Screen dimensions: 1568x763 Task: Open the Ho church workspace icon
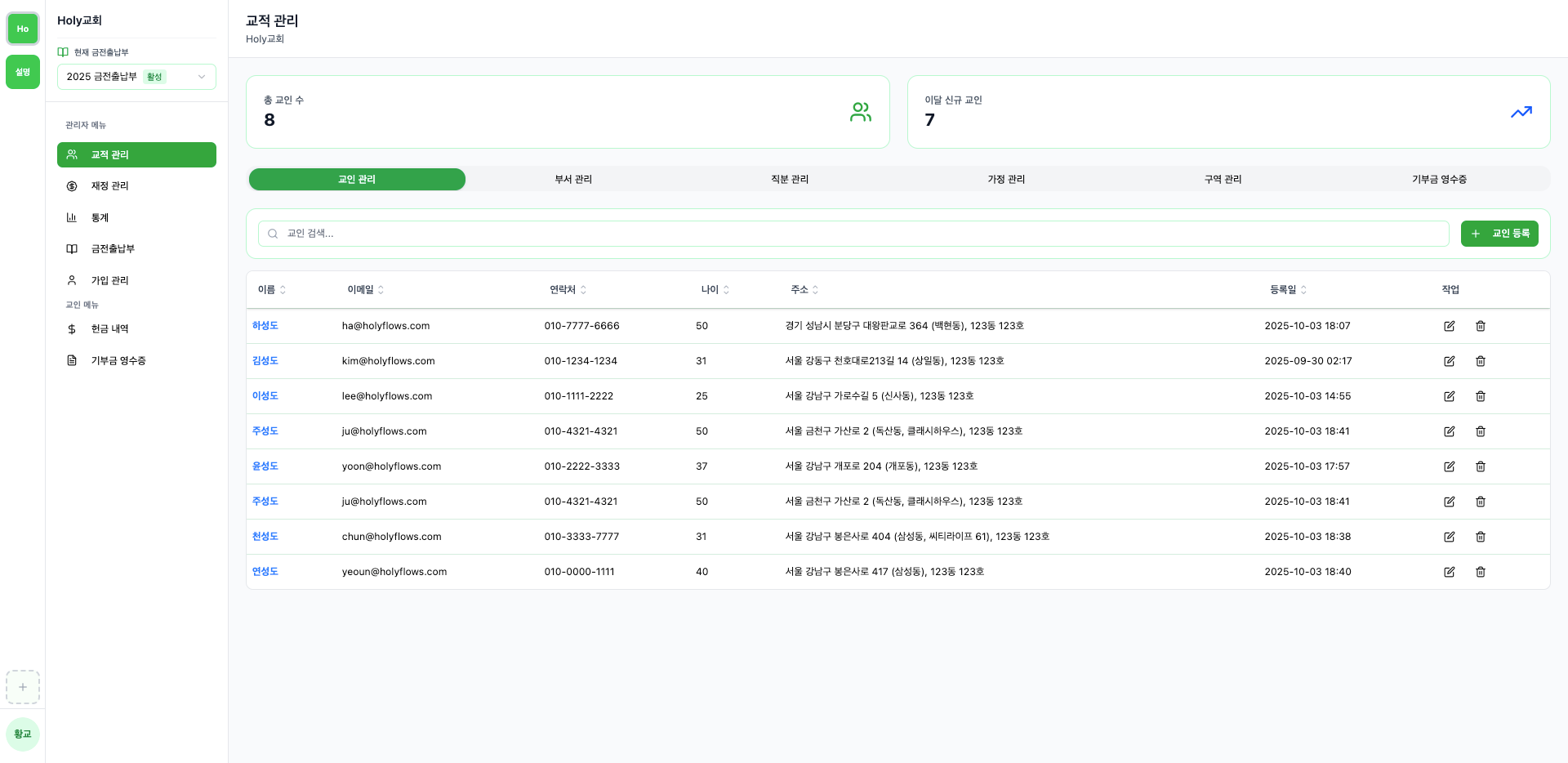pos(23,29)
